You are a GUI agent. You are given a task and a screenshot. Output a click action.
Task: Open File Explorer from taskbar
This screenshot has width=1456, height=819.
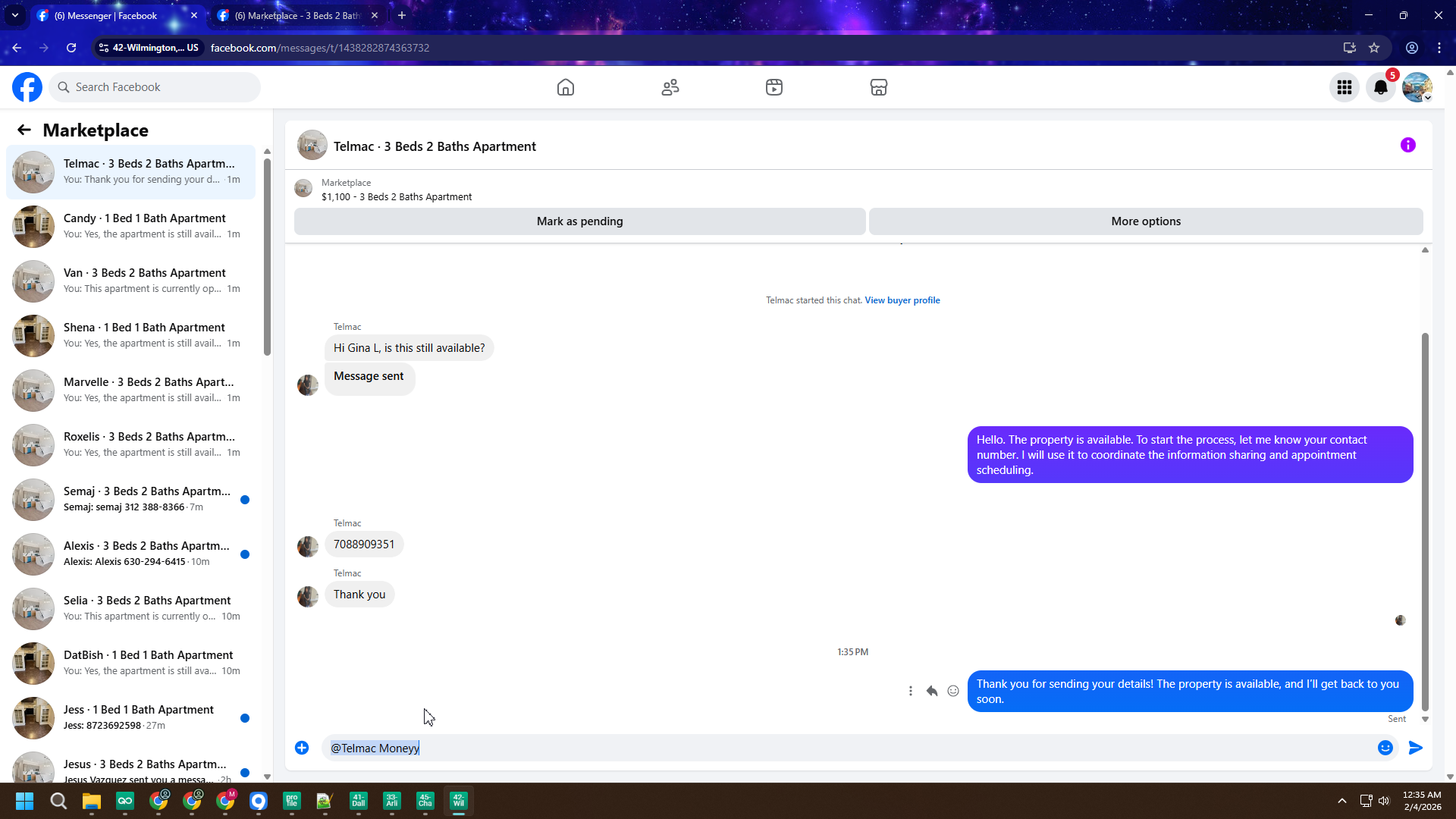[x=91, y=801]
